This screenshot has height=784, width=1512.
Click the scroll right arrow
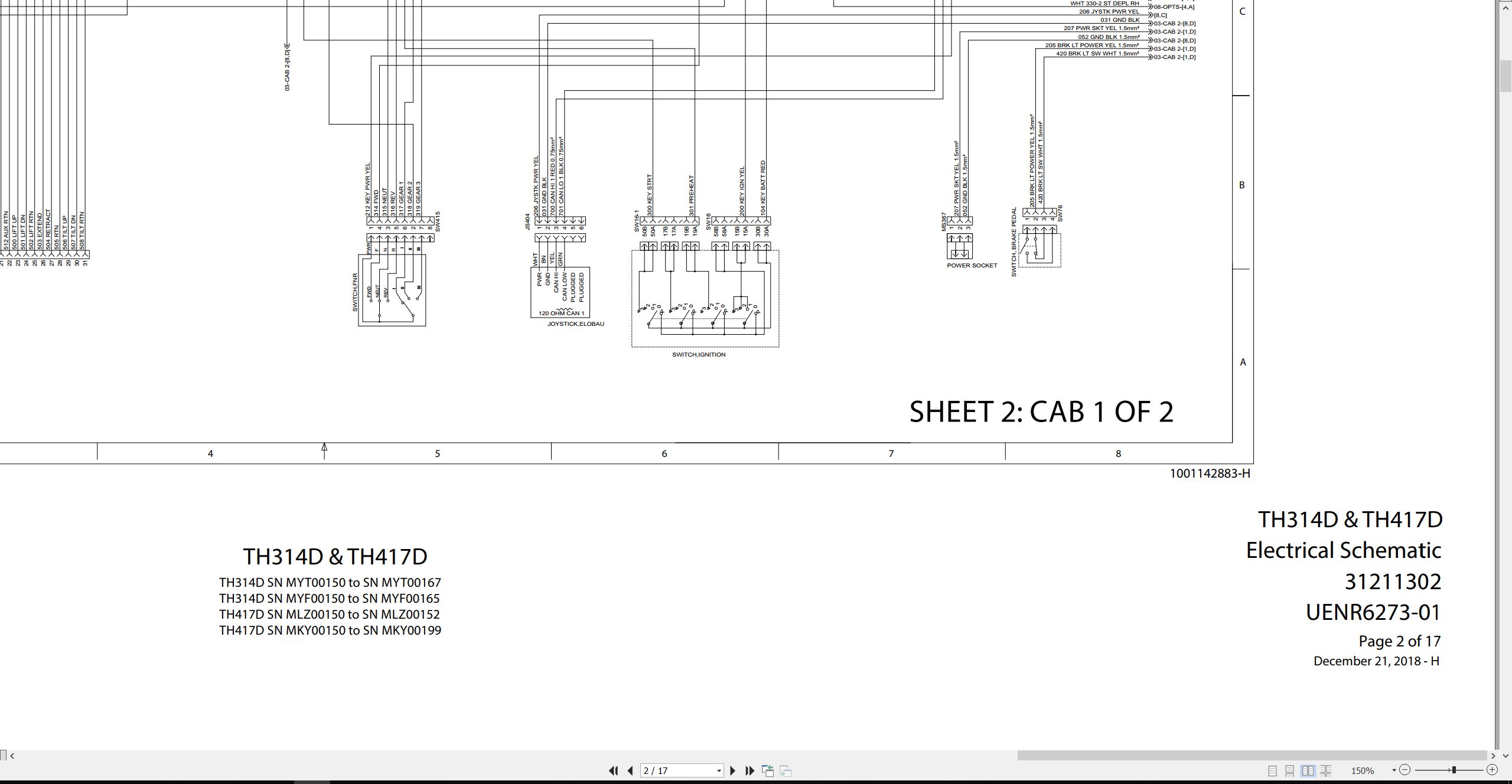[1494, 756]
